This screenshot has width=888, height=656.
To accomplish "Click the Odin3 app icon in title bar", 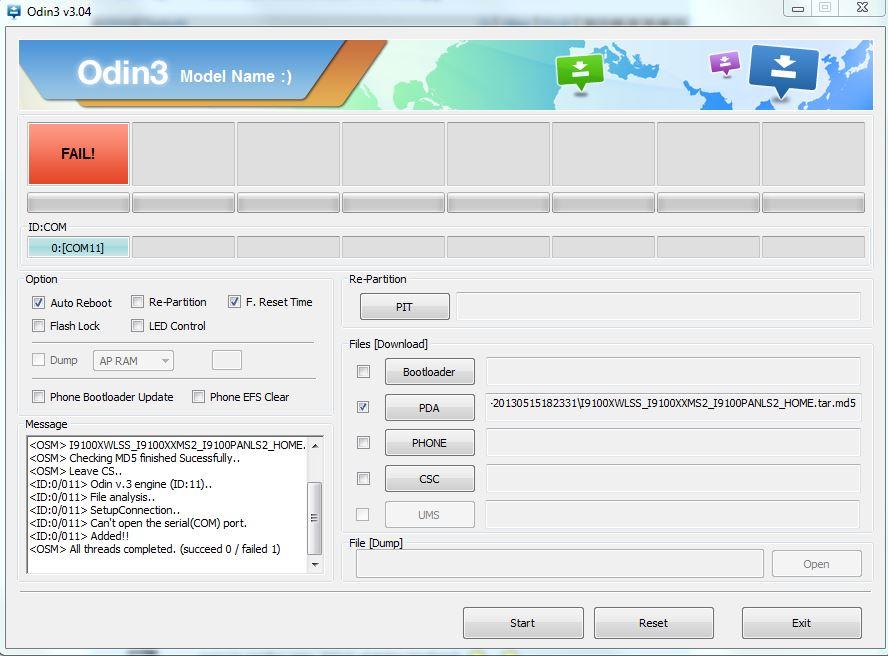I will click(x=12, y=11).
